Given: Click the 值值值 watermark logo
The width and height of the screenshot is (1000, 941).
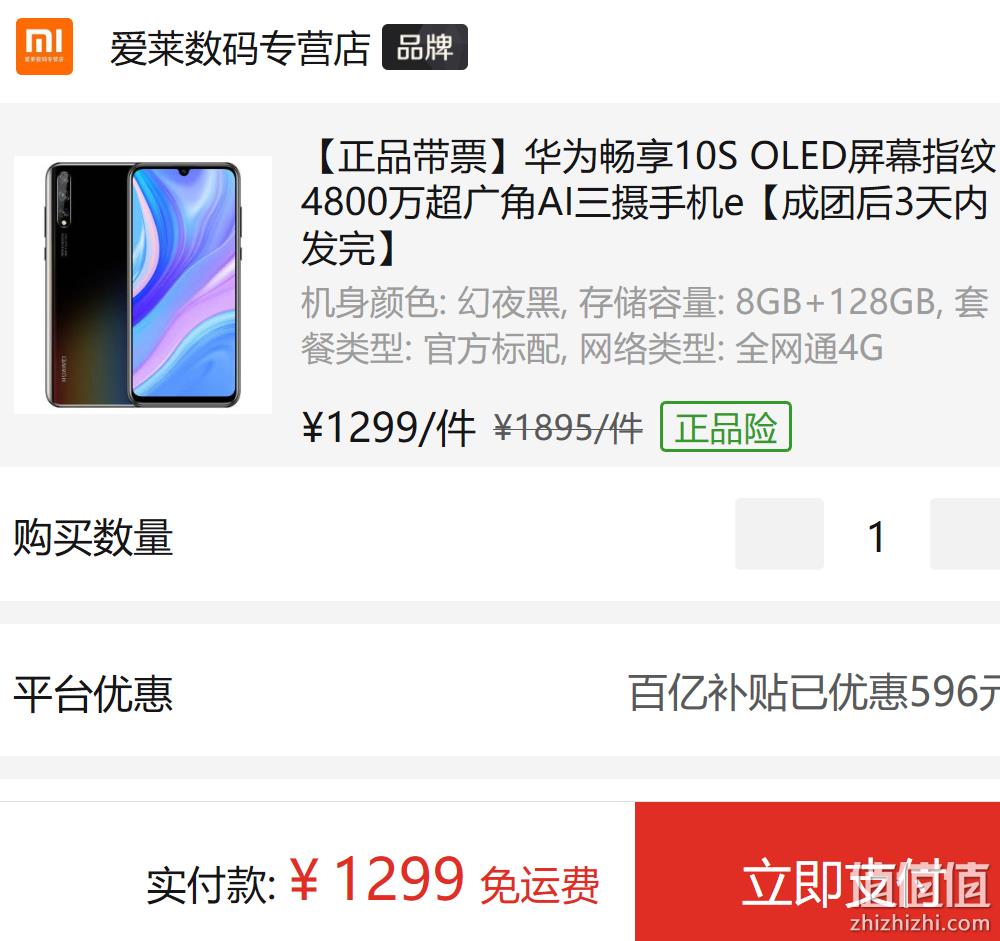Looking at the screenshot, I should (x=918, y=884).
